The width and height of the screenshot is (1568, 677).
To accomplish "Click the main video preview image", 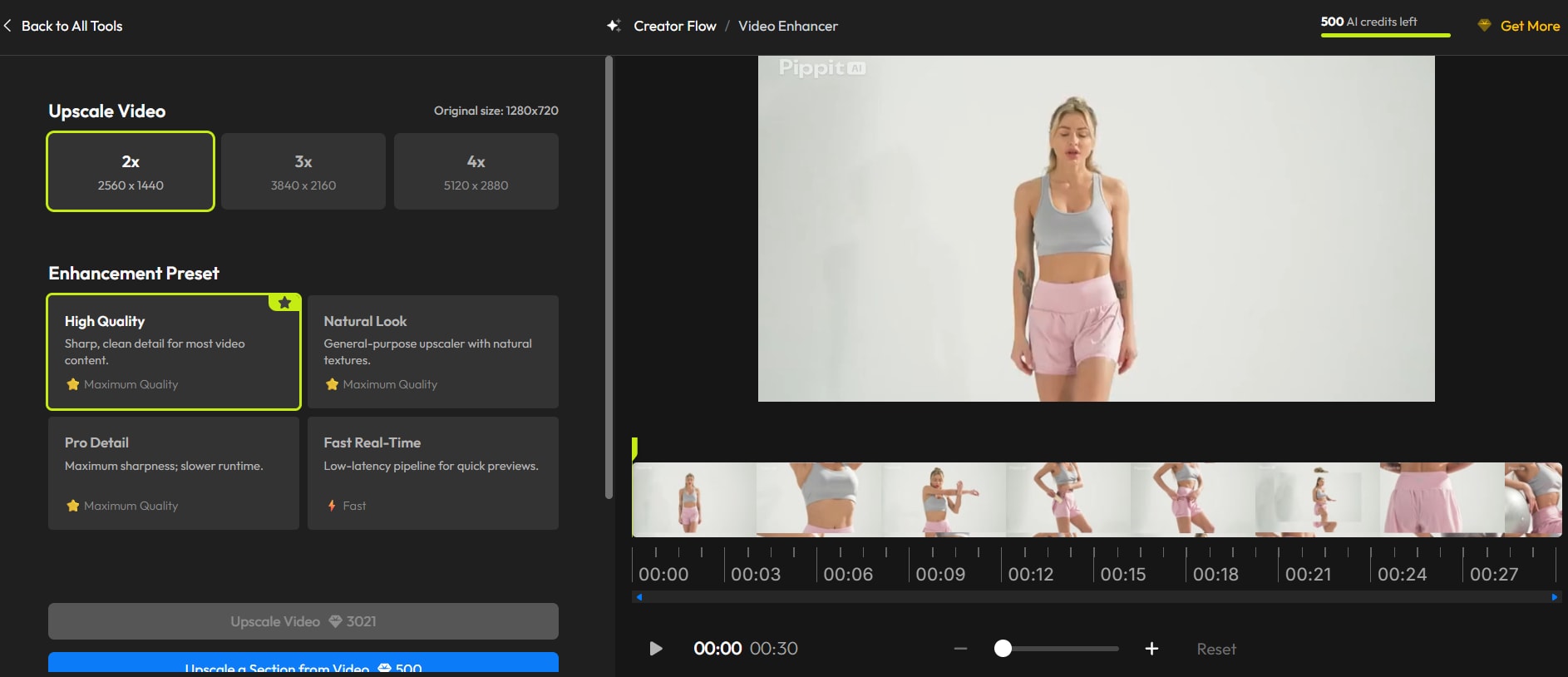I will pyautogui.click(x=1097, y=229).
